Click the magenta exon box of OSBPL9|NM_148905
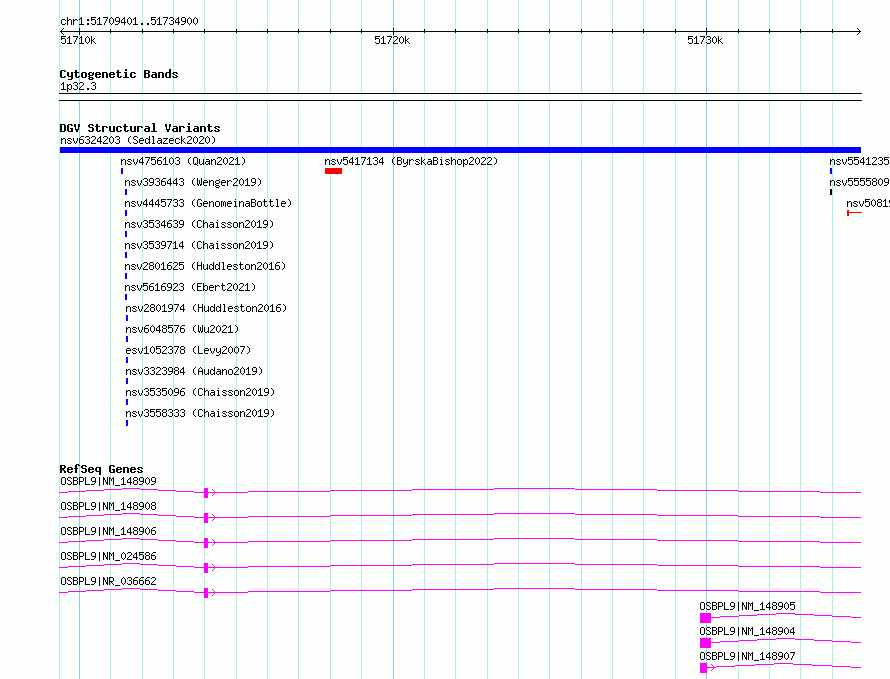890x679 pixels. (706, 618)
